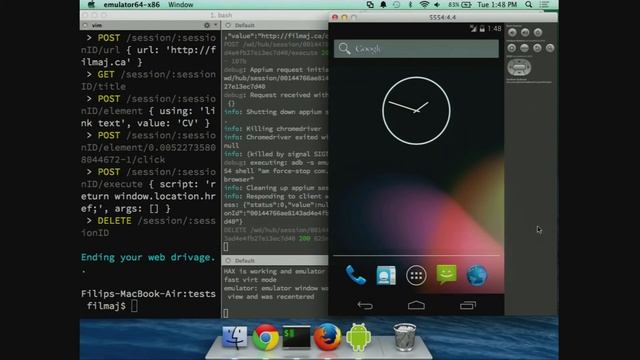Tap the analog clock widget

(416, 111)
